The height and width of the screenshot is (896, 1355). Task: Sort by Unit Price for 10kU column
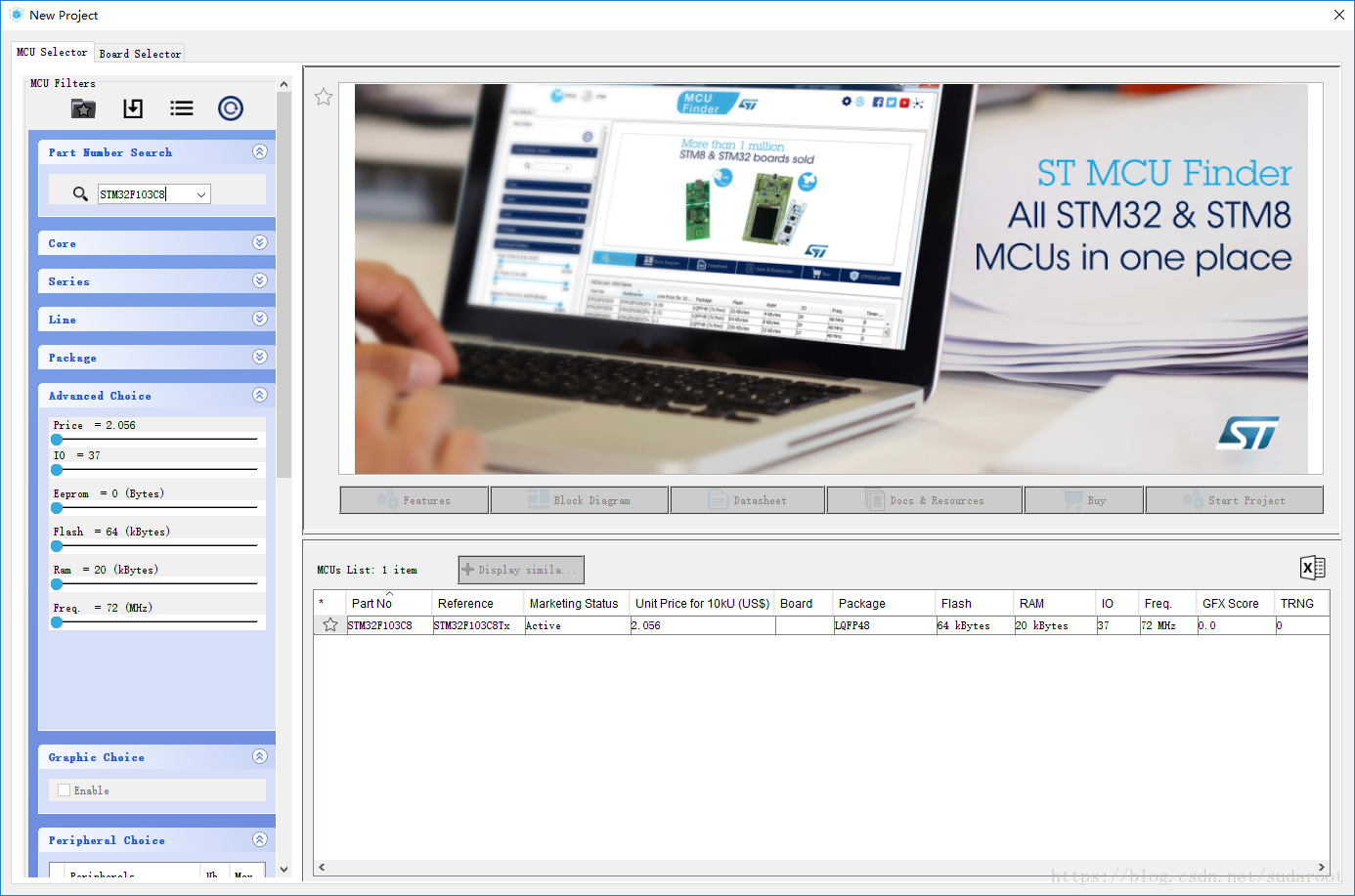click(702, 604)
